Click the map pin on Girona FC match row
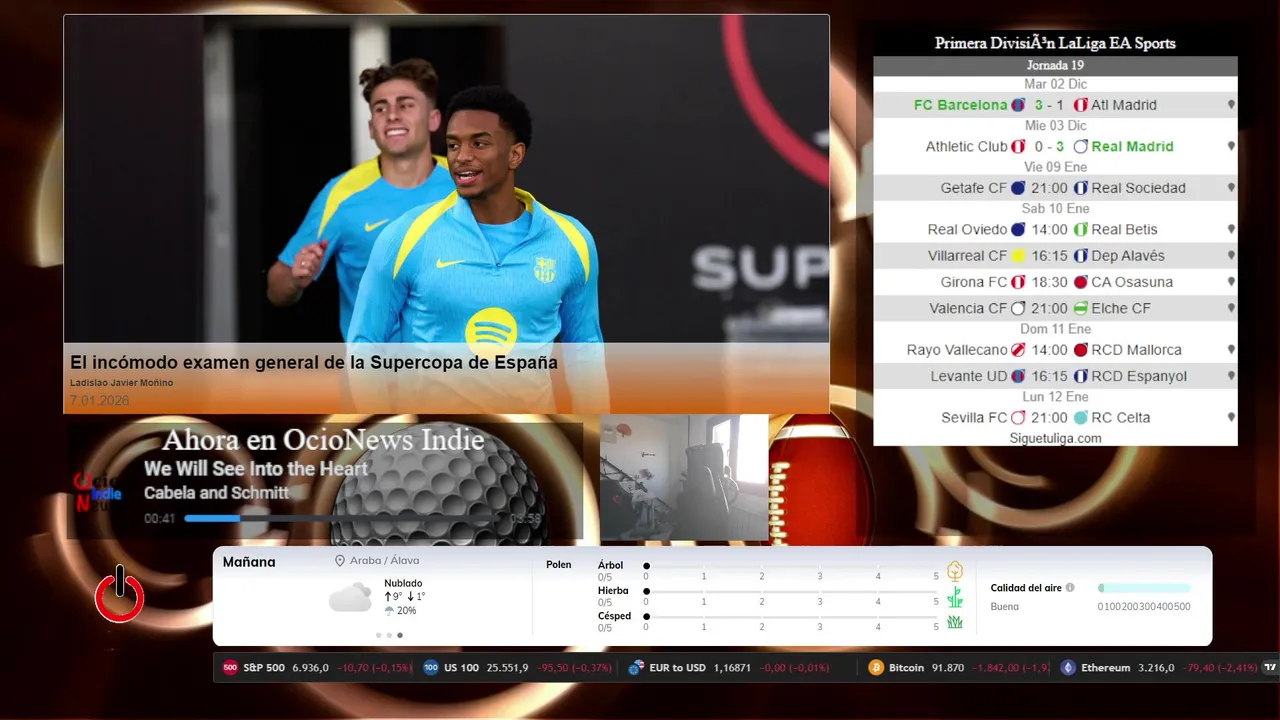Viewport: 1280px width, 720px height. 1231,282
